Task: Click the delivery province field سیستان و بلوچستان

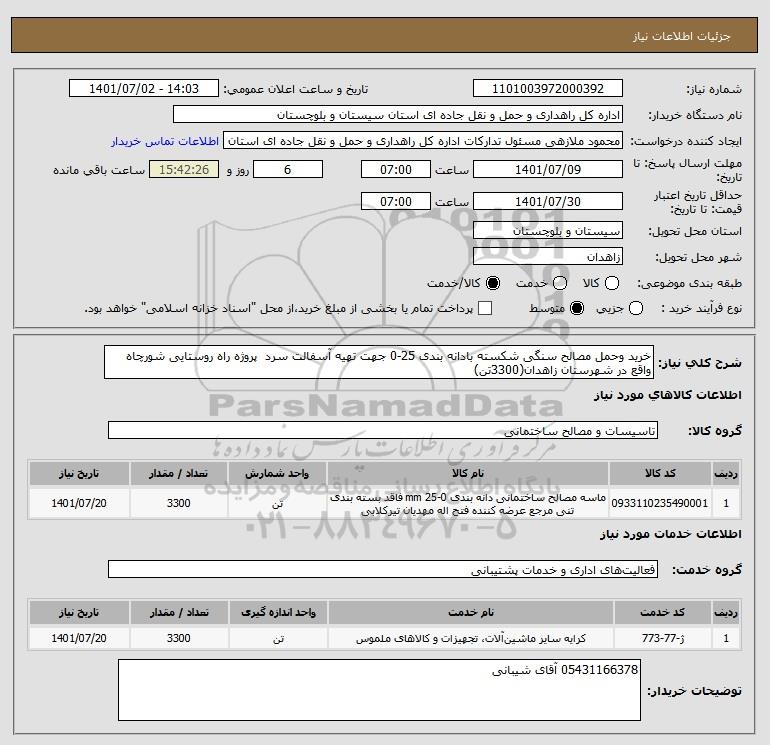Action: 548,231
